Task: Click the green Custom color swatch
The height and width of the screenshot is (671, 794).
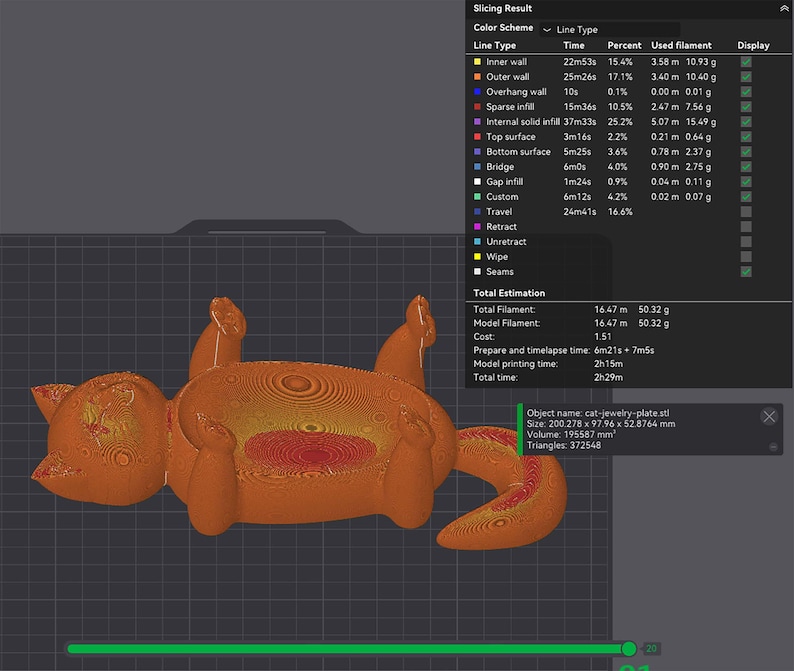Action: (x=477, y=196)
